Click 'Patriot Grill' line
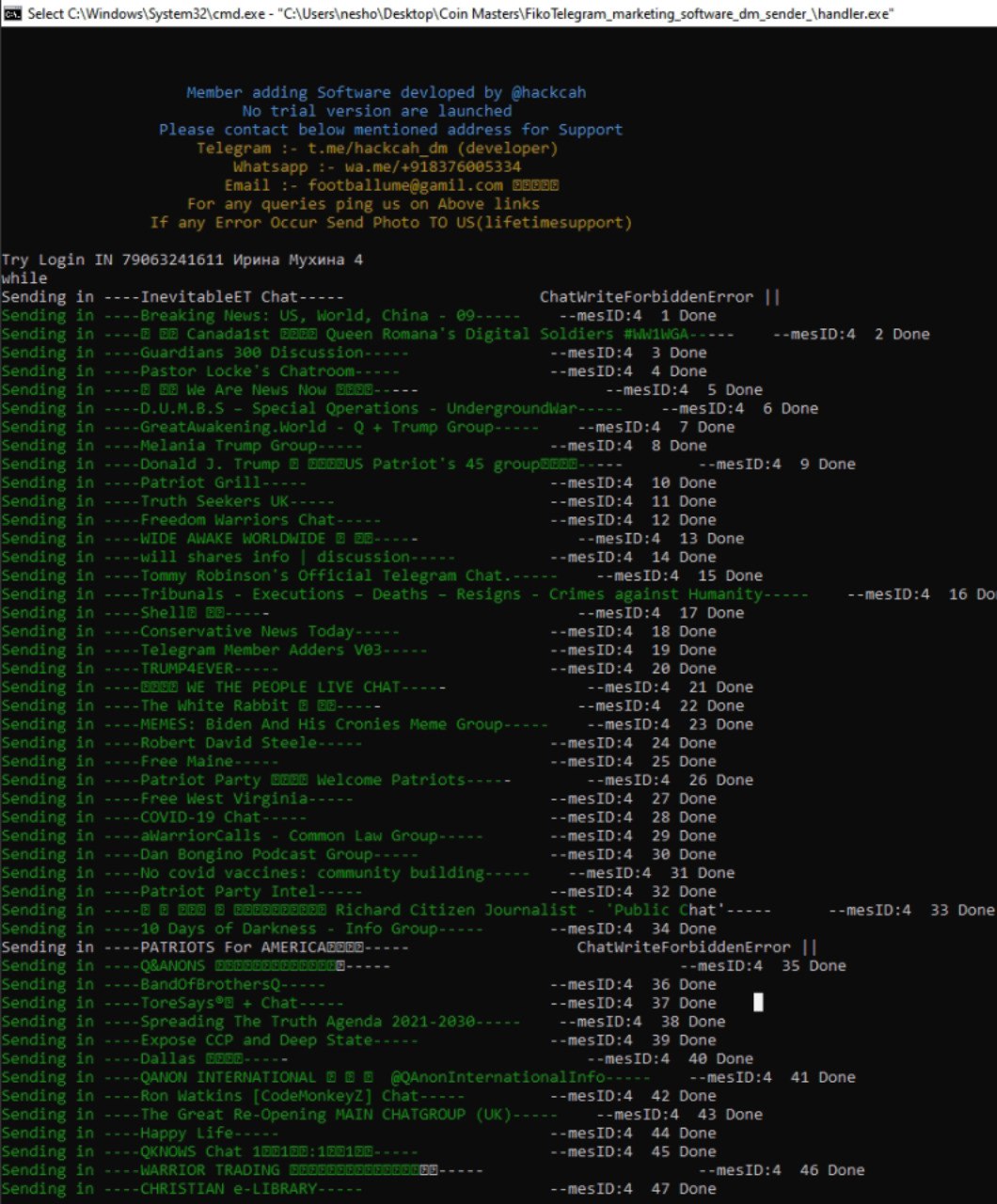The image size is (997, 1204). tap(358, 483)
